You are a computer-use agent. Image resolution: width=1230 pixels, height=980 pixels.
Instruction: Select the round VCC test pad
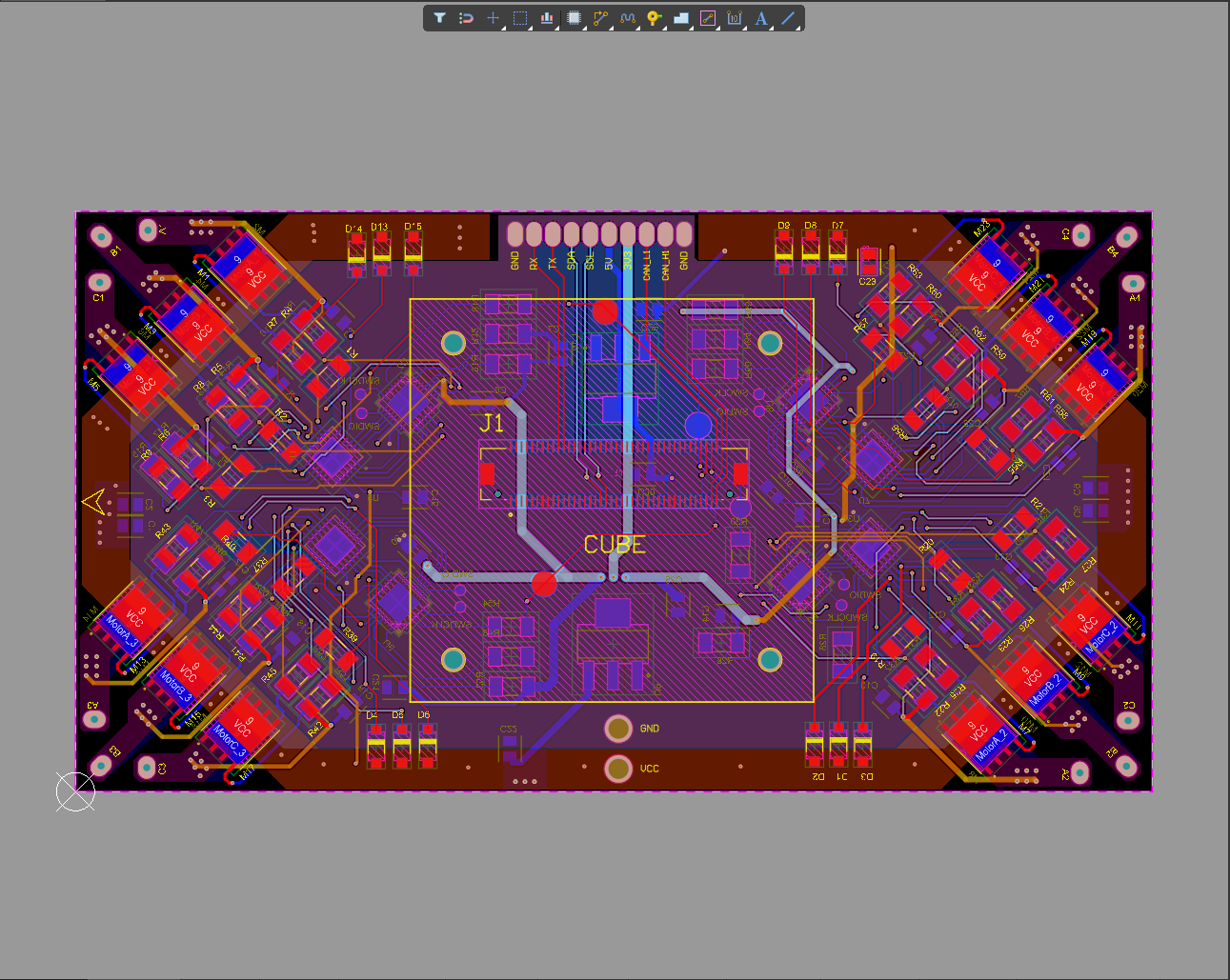[618, 768]
